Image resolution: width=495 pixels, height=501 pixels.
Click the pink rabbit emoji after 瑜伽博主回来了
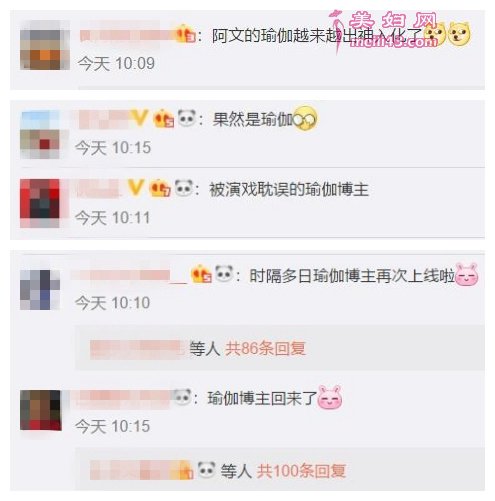[x=330, y=397]
